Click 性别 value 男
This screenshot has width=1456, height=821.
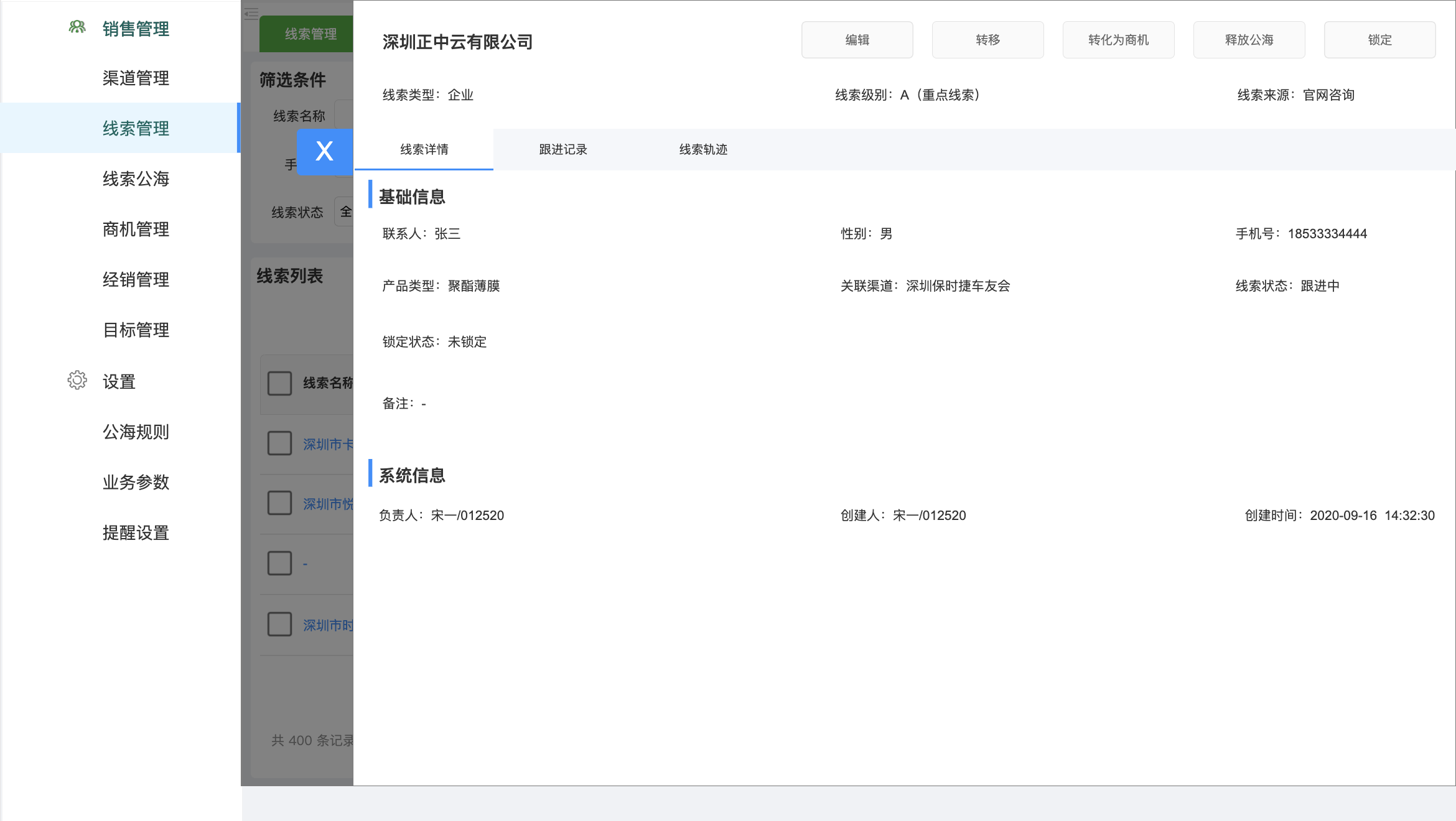pos(886,234)
